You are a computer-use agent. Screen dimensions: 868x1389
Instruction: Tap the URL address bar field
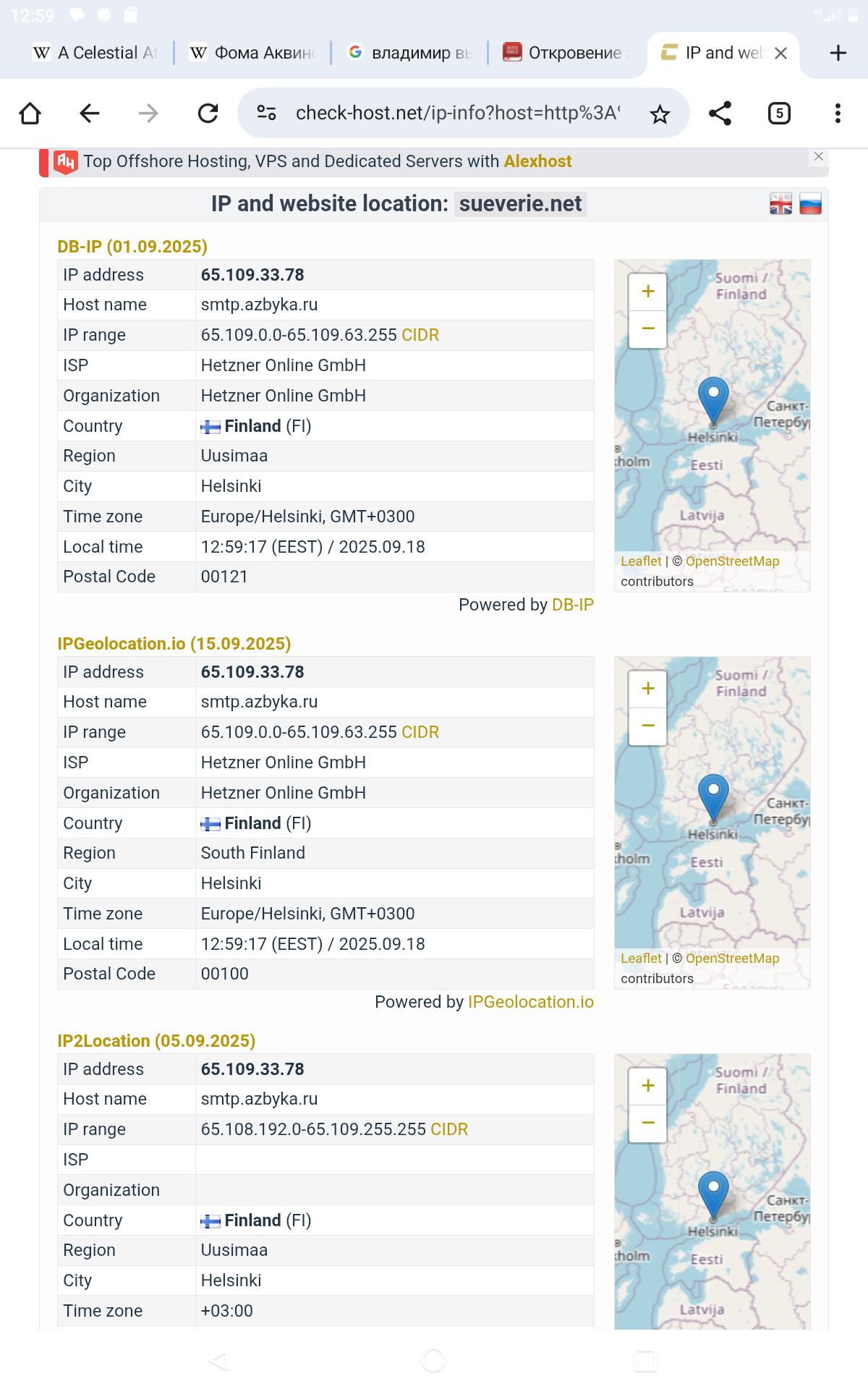tap(457, 114)
